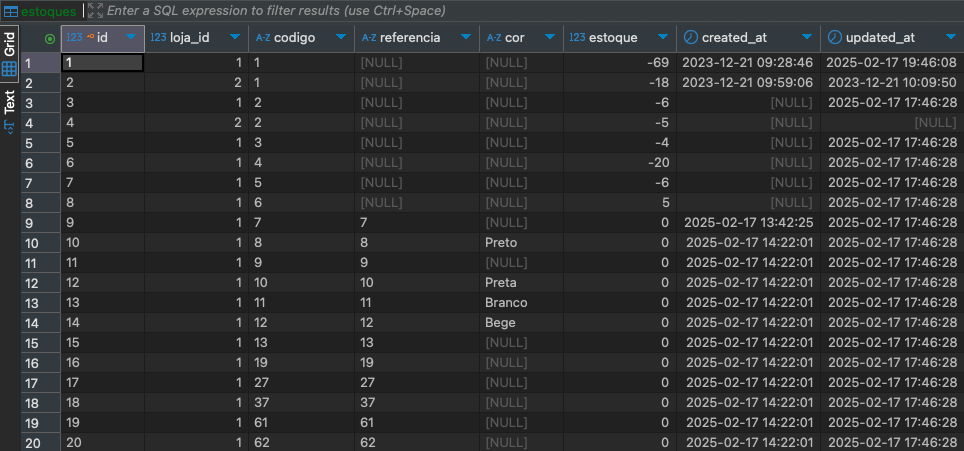Click the updated_at column header label
Viewport: 964px width, 451px height.
(880, 38)
